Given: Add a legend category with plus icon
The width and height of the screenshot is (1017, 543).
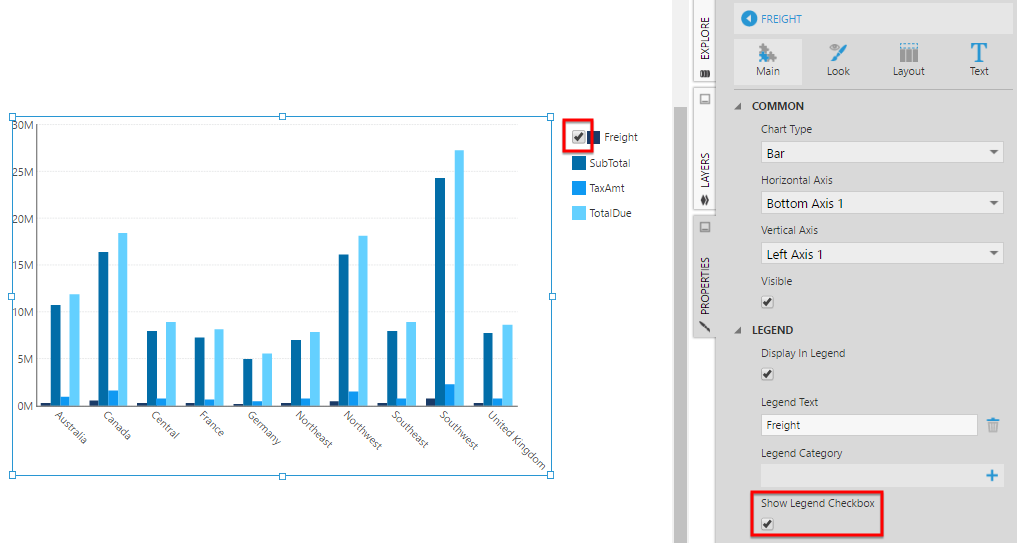Looking at the screenshot, I should 993,476.
